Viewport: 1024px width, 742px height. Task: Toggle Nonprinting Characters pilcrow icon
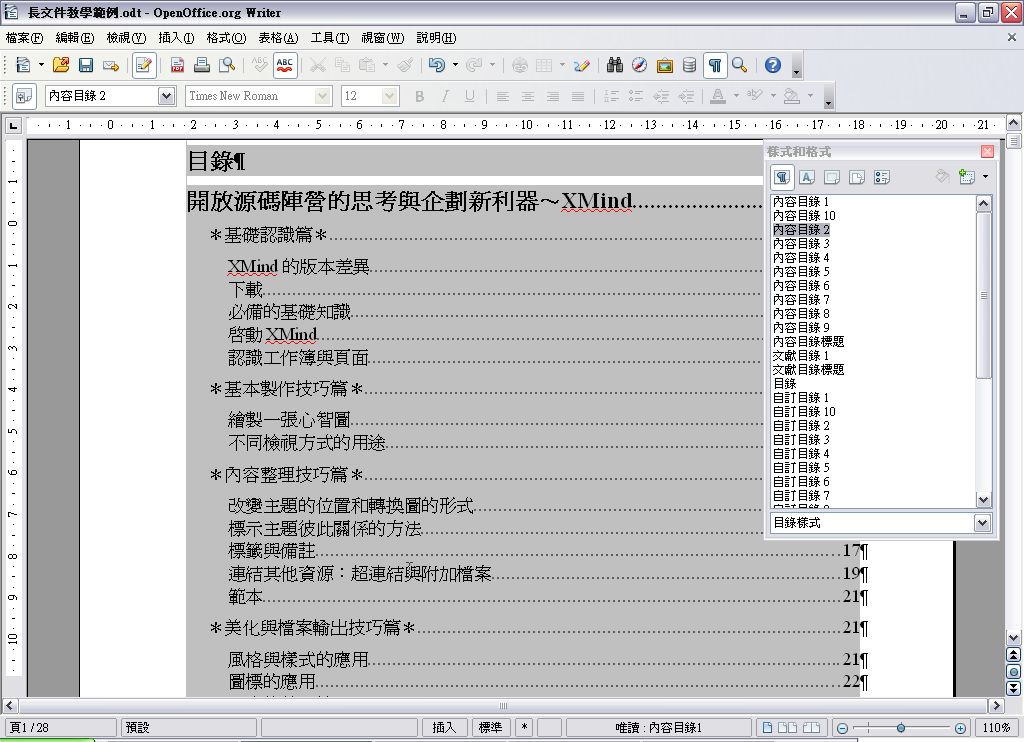[x=715, y=65]
